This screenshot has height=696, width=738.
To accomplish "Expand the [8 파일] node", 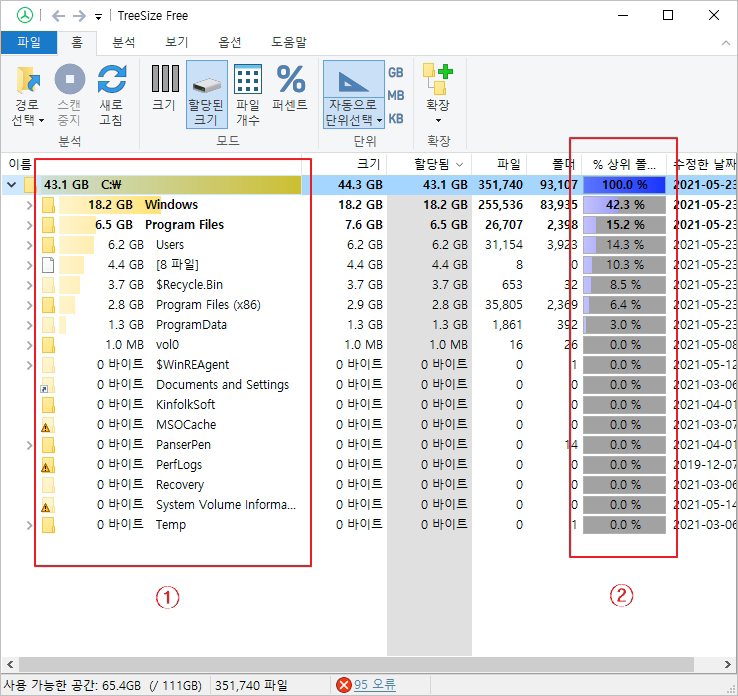I will point(29,265).
